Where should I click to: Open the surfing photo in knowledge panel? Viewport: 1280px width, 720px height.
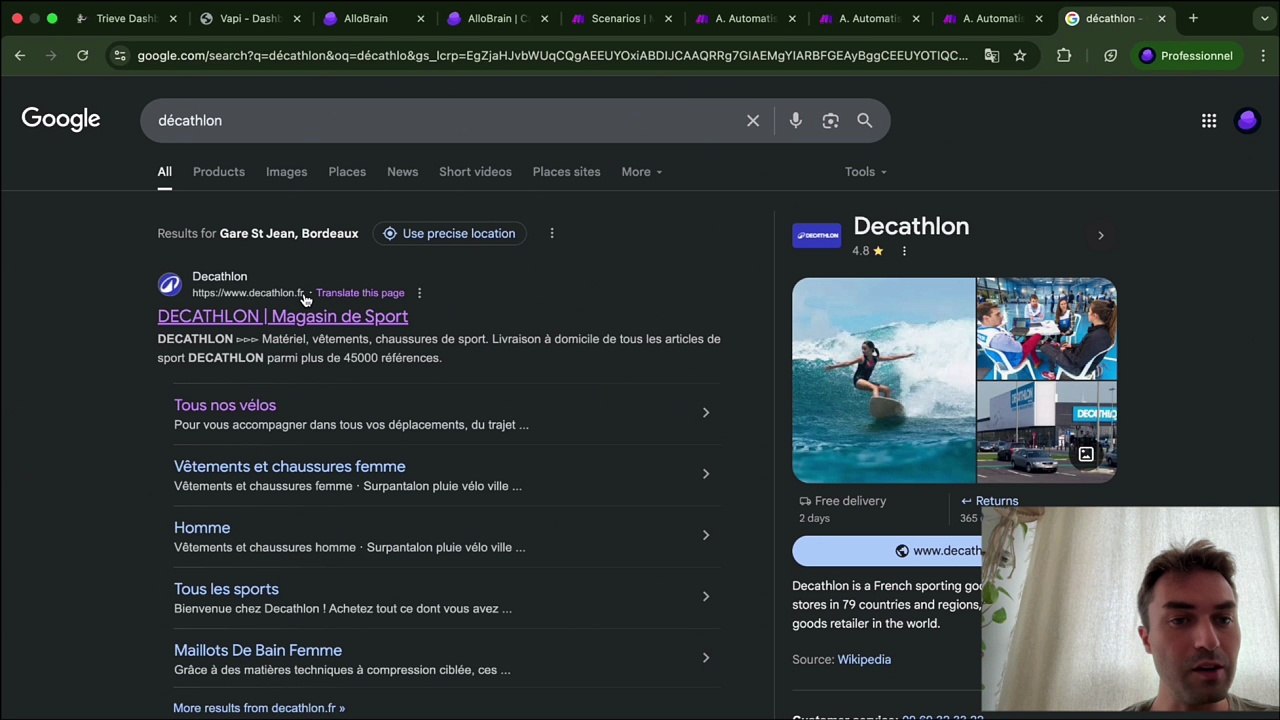pos(883,380)
